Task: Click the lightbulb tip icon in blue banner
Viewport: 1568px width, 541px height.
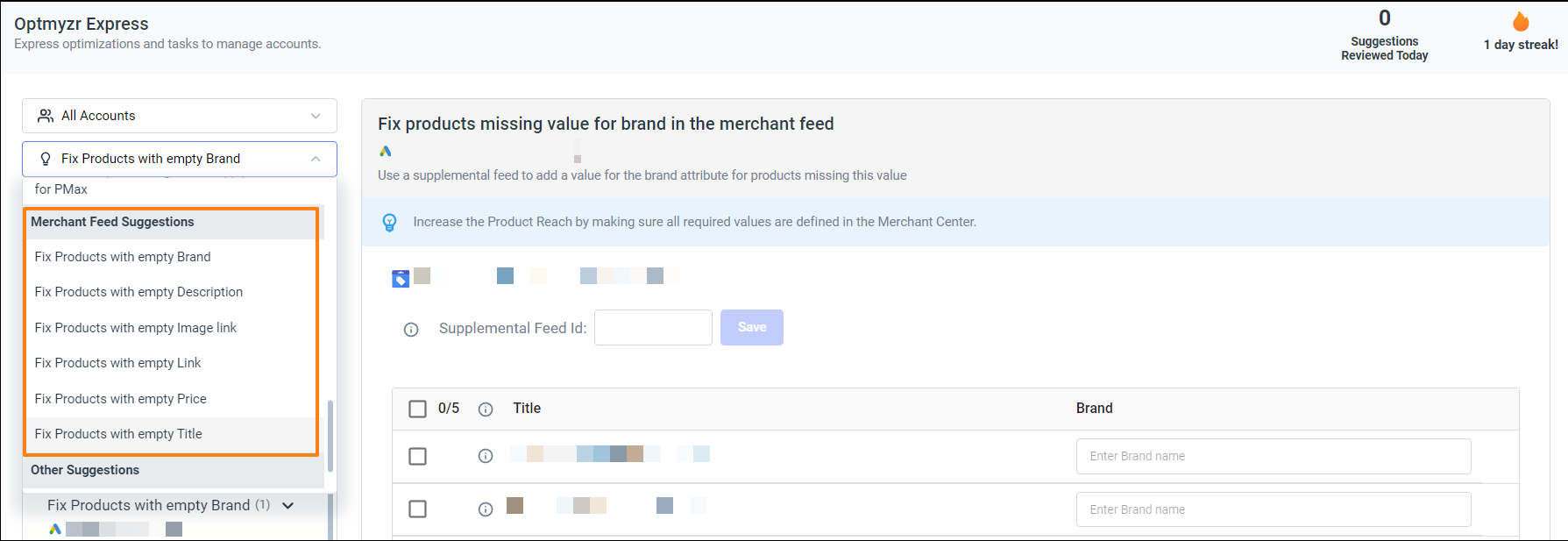Action: coord(390,223)
